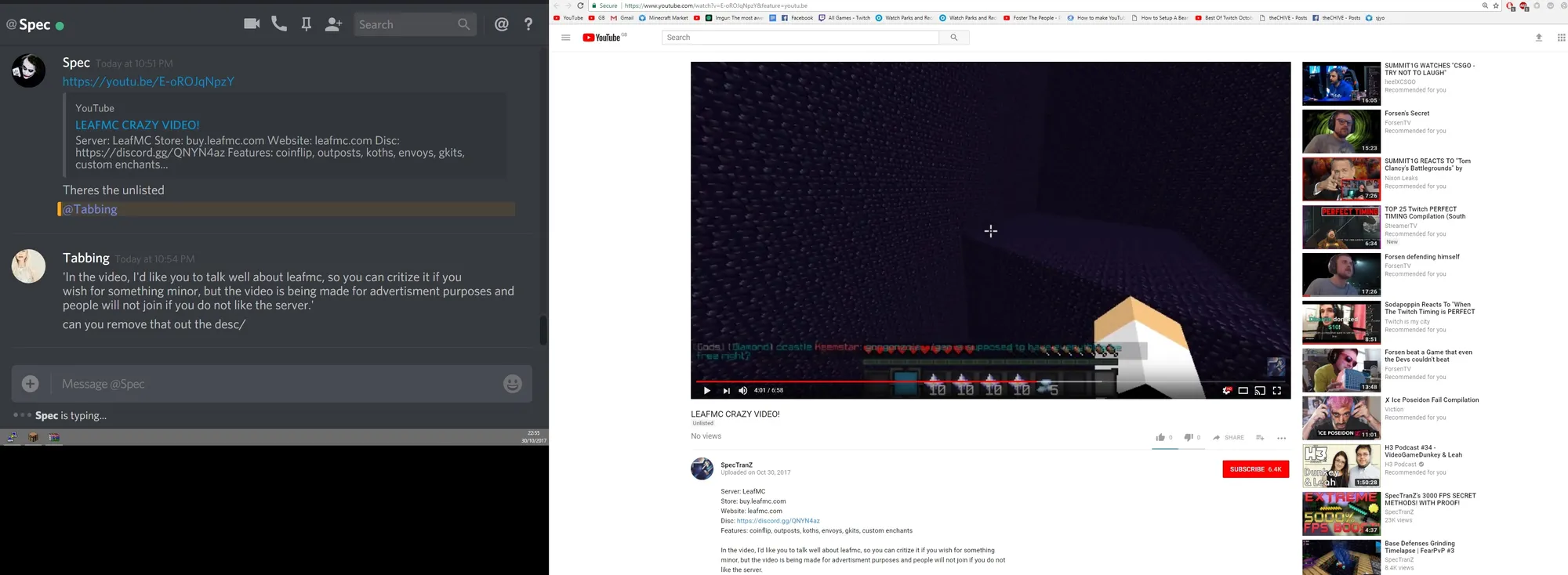Open the Gmail bookmark

pyautogui.click(x=622, y=17)
